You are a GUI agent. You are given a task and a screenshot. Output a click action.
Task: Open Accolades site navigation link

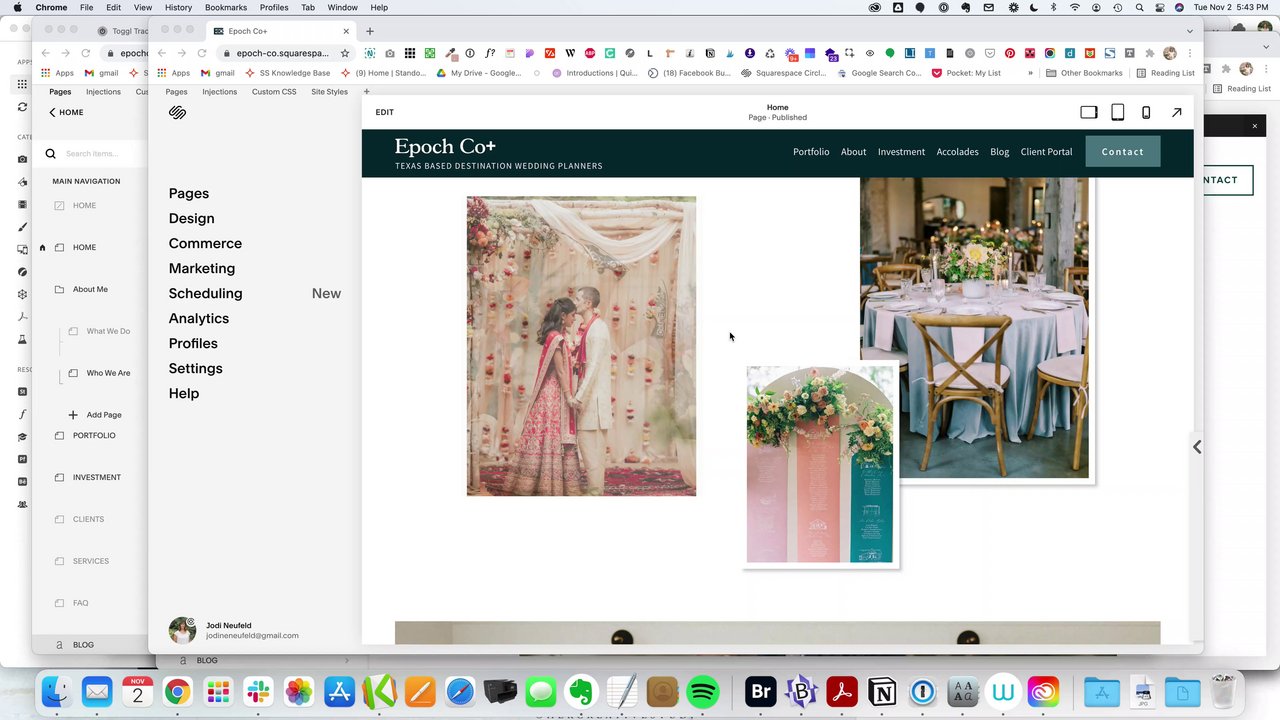point(957,152)
